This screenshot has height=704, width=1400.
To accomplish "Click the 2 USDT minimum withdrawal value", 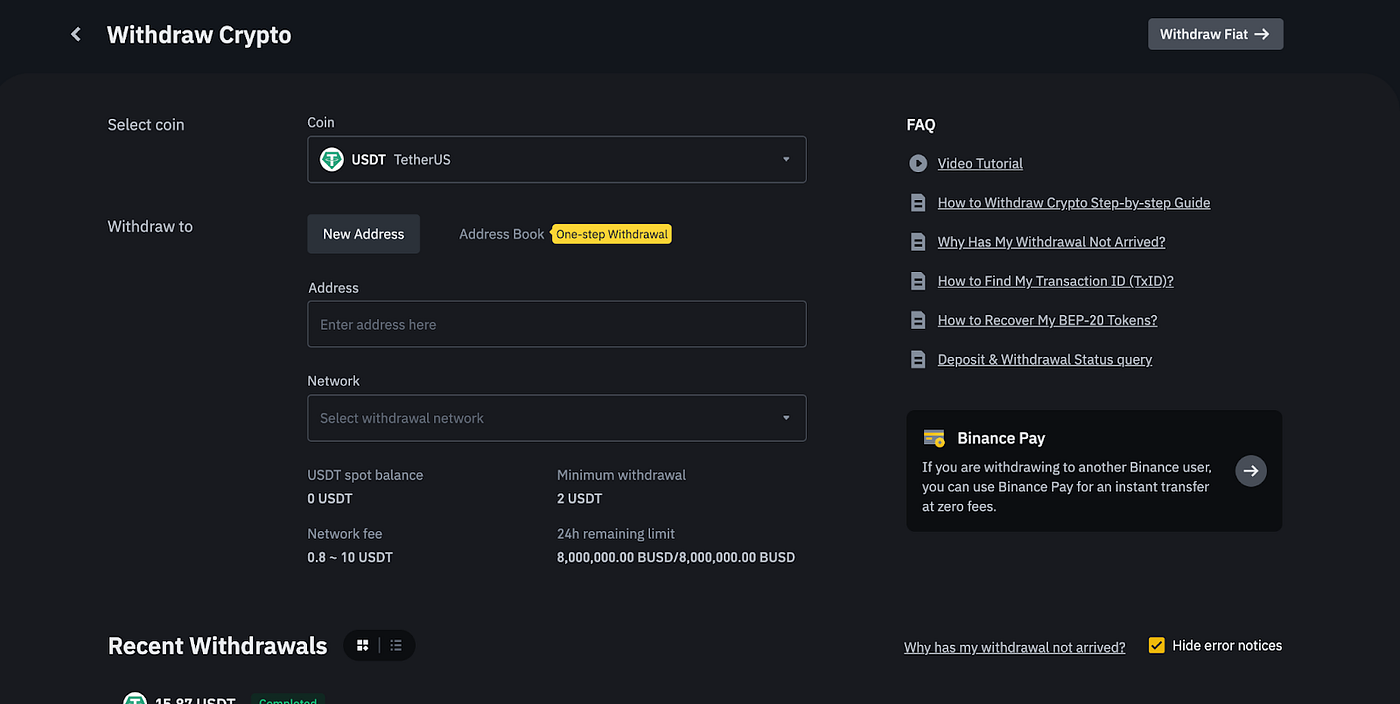I will coord(580,498).
